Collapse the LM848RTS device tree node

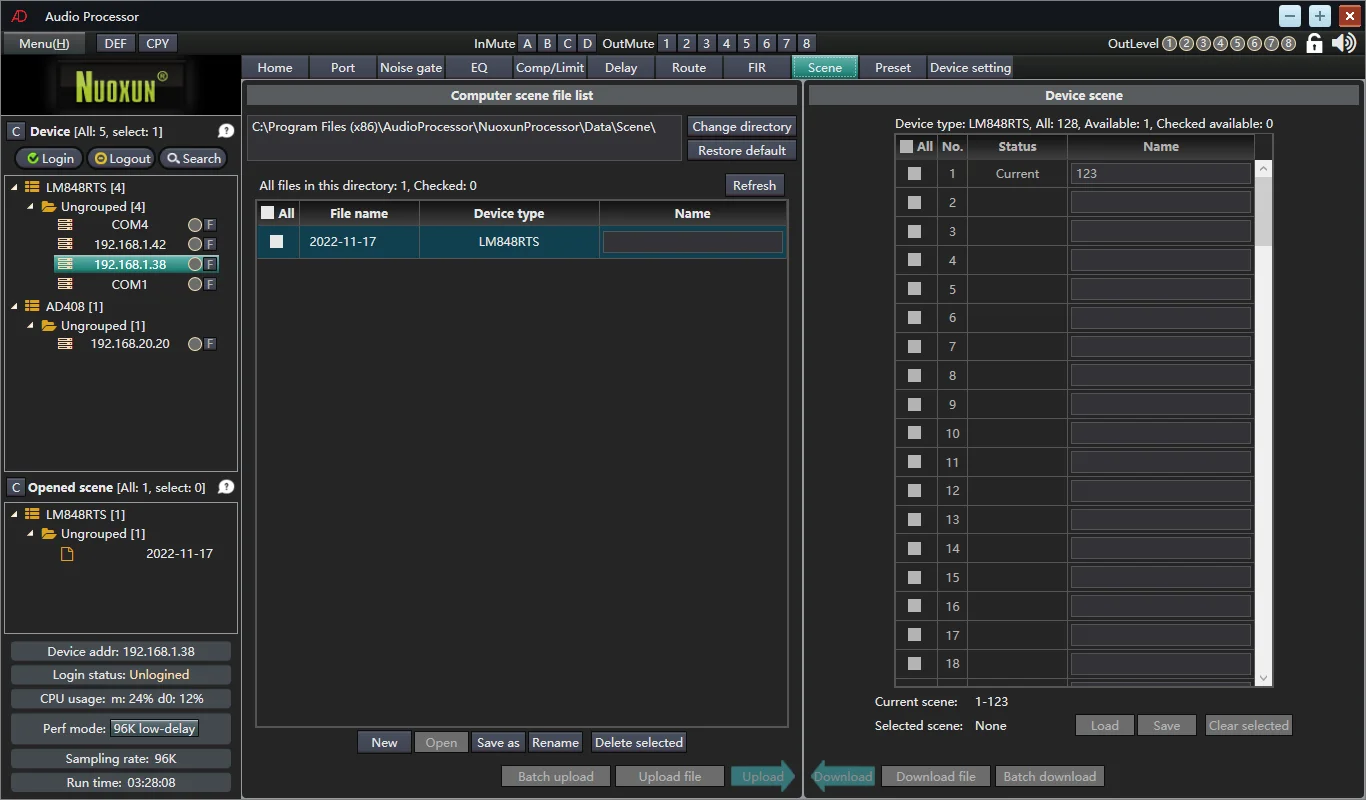(x=15, y=187)
